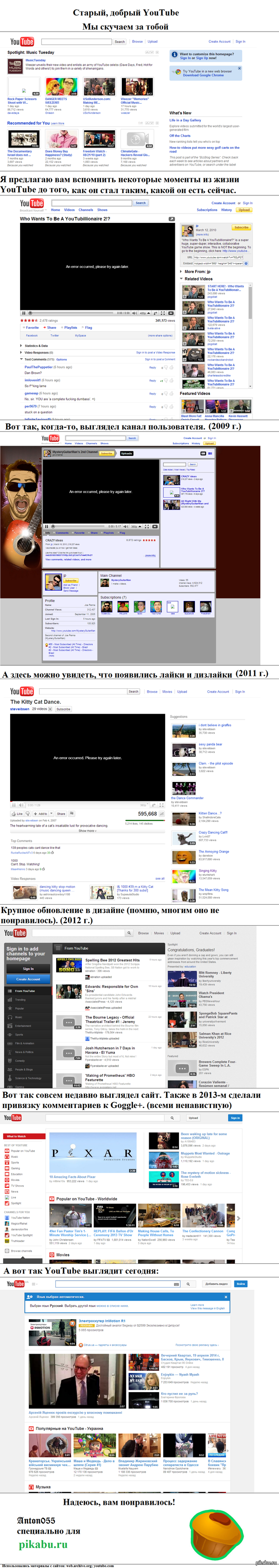This screenshot has height=1568, width=279.
Task: Click 'Добавить видео' button in today's YouTube header
Action: (x=216, y=1284)
